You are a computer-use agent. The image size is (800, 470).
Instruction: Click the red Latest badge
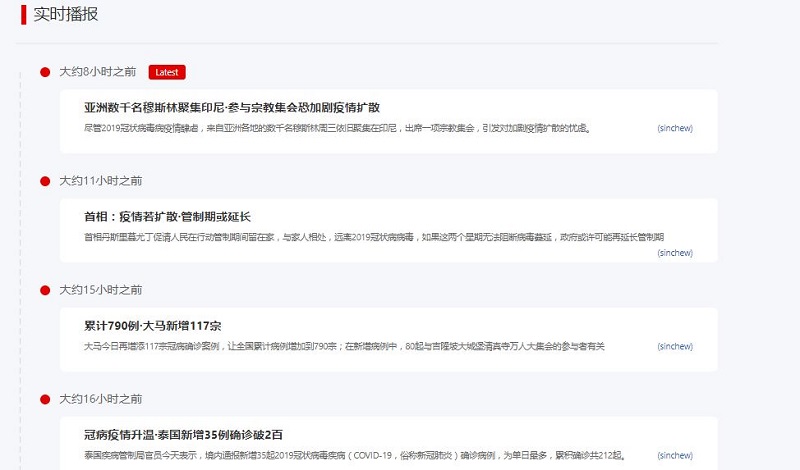pos(167,72)
